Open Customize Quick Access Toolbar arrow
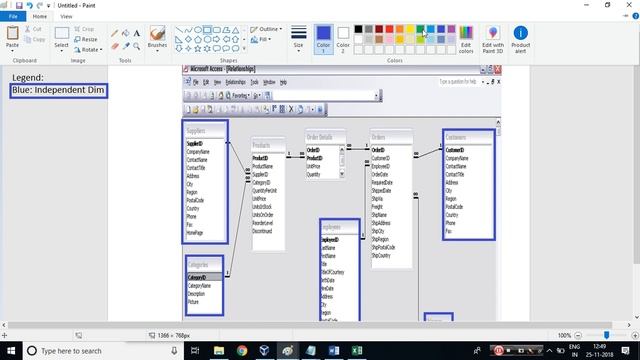Screen dimensions: 640x360 click(x=49, y=6)
